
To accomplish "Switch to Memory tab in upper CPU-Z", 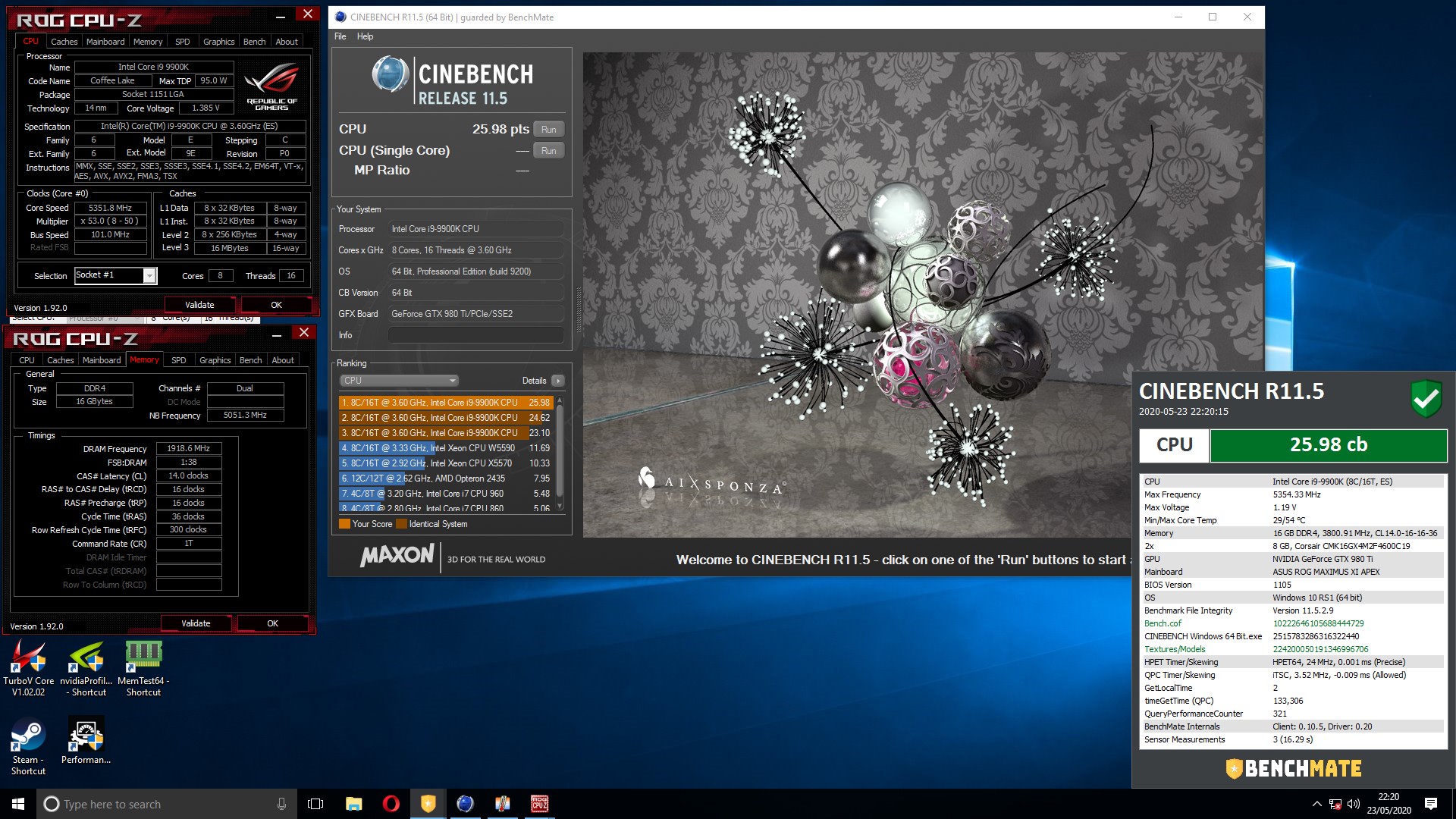I will 148,42.
